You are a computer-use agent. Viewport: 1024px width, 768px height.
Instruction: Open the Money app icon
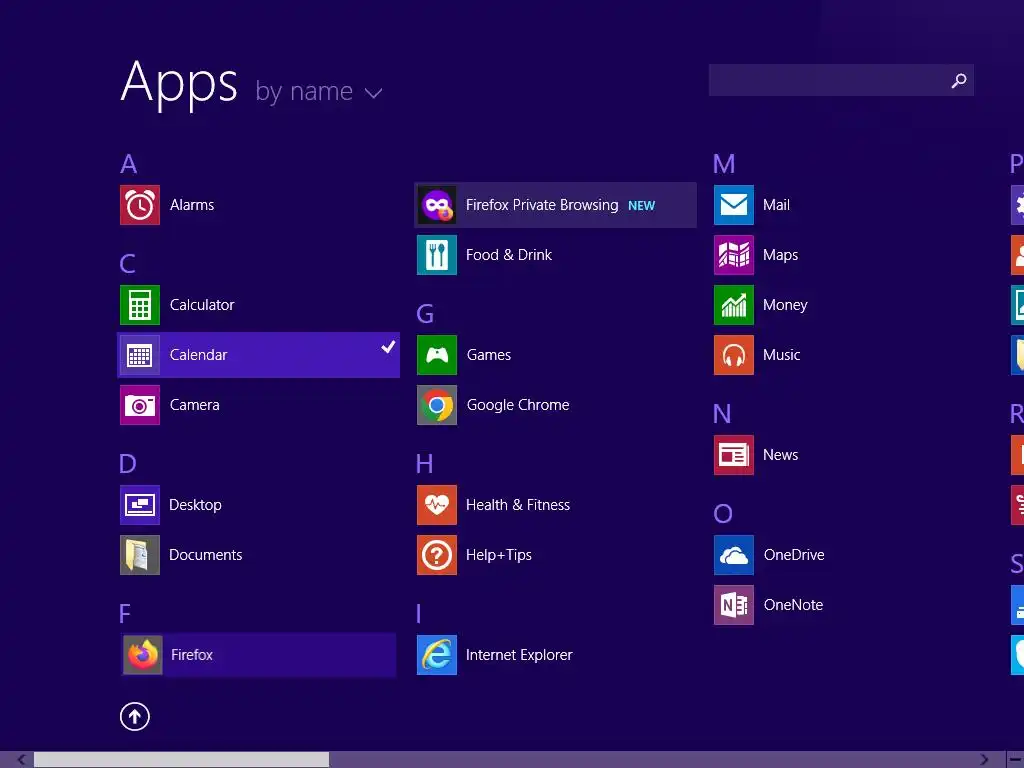coord(734,305)
